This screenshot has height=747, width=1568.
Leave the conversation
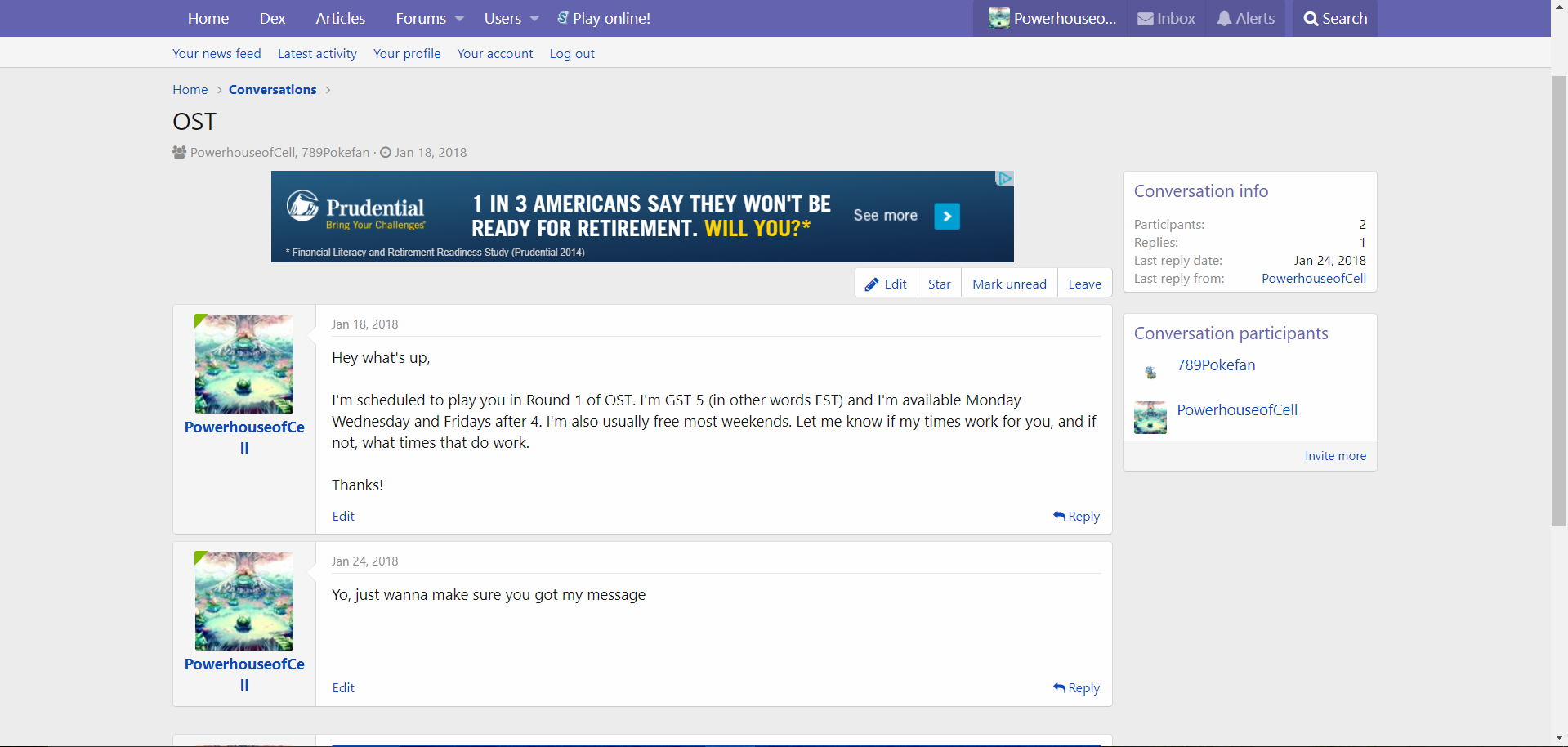click(1085, 284)
